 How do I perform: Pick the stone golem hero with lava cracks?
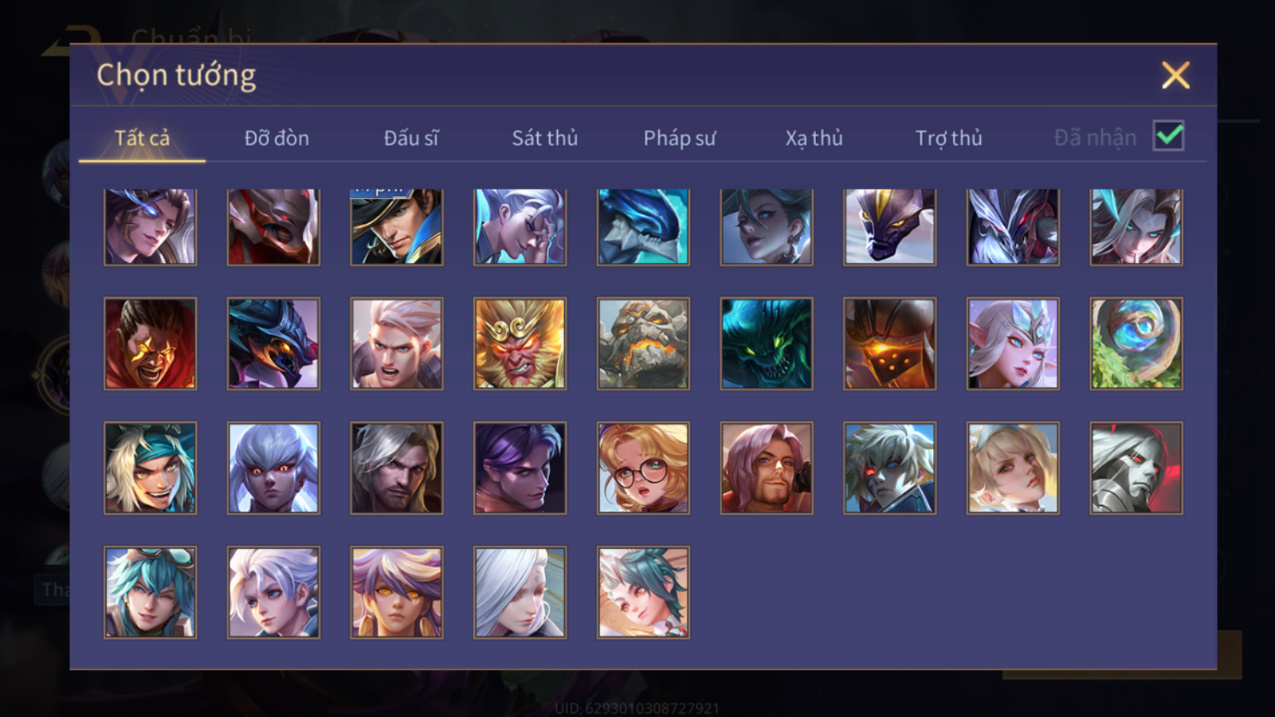click(643, 343)
